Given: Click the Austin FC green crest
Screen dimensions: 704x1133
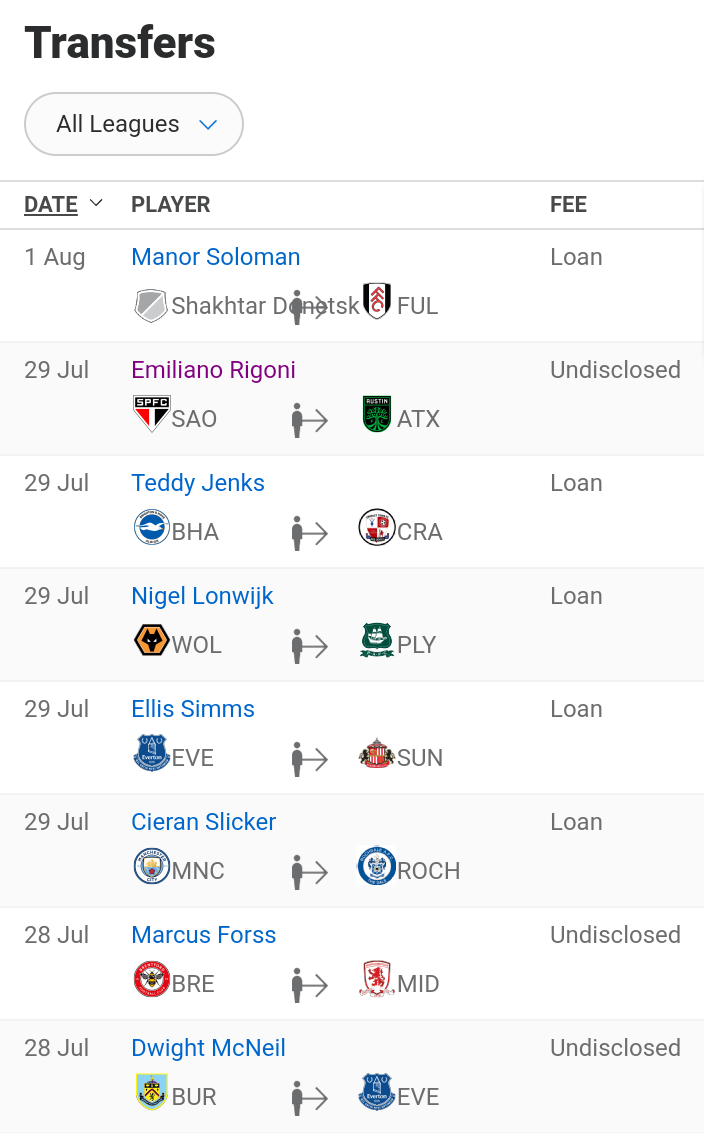Looking at the screenshot, I should pos(377,414).
